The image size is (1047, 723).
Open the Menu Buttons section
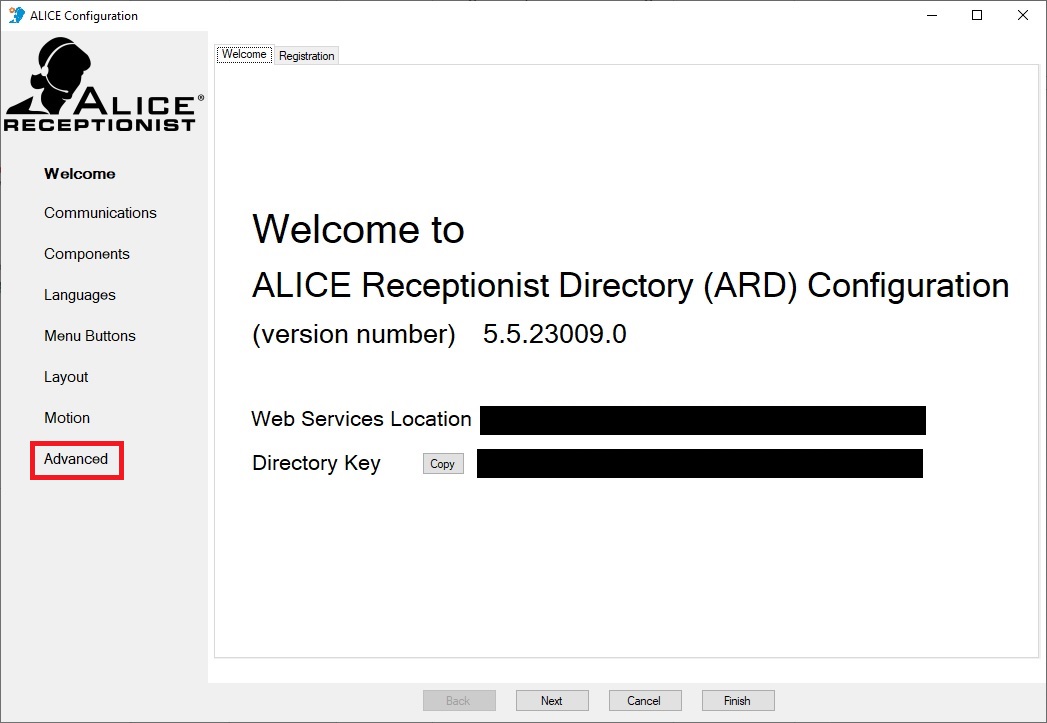pos(89,336)
